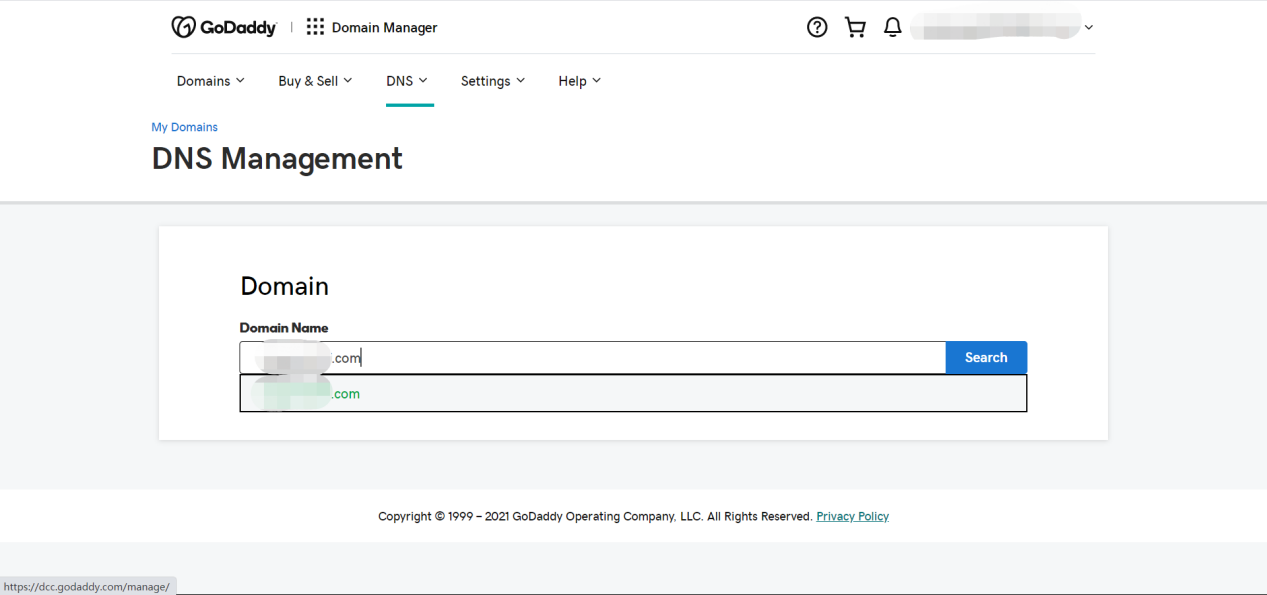This screenshot has height=595, width=1267.
Task: Click the DNS Management page heading
Action: (277, 159)
